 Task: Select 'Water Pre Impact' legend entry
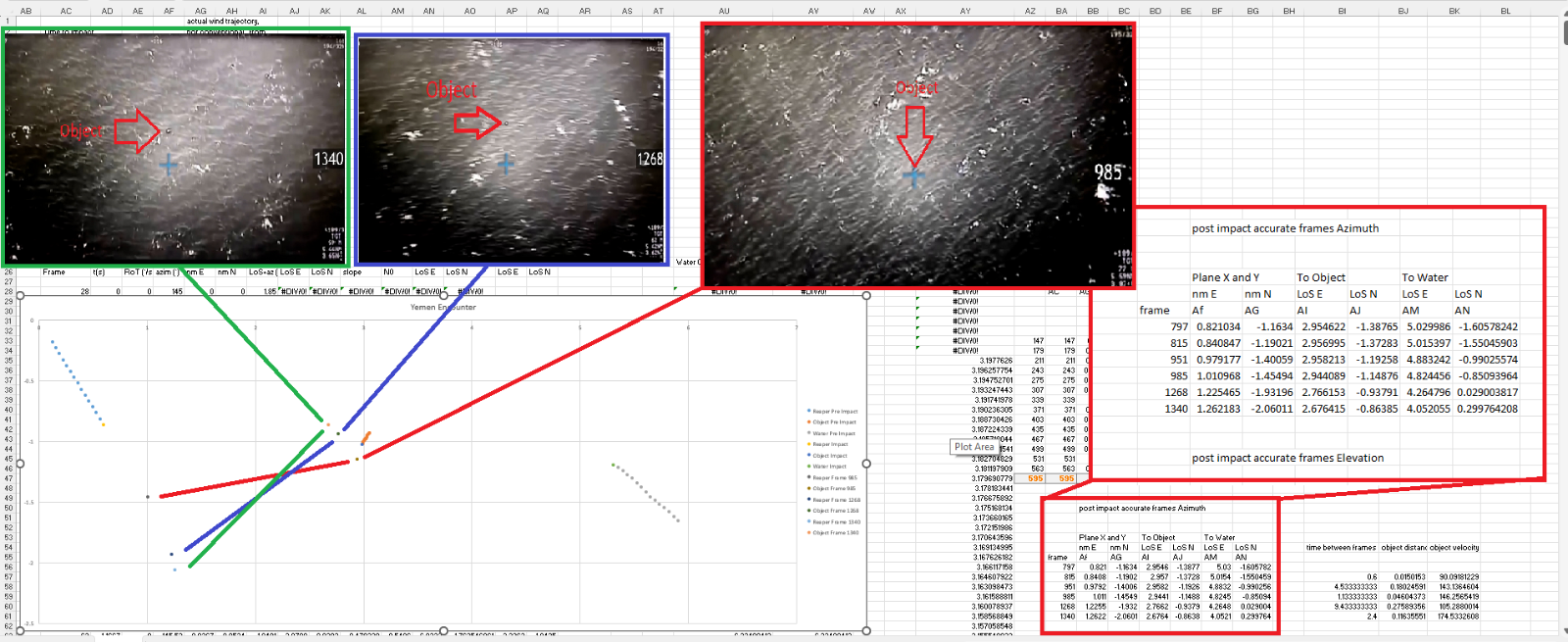click(833, 433)
